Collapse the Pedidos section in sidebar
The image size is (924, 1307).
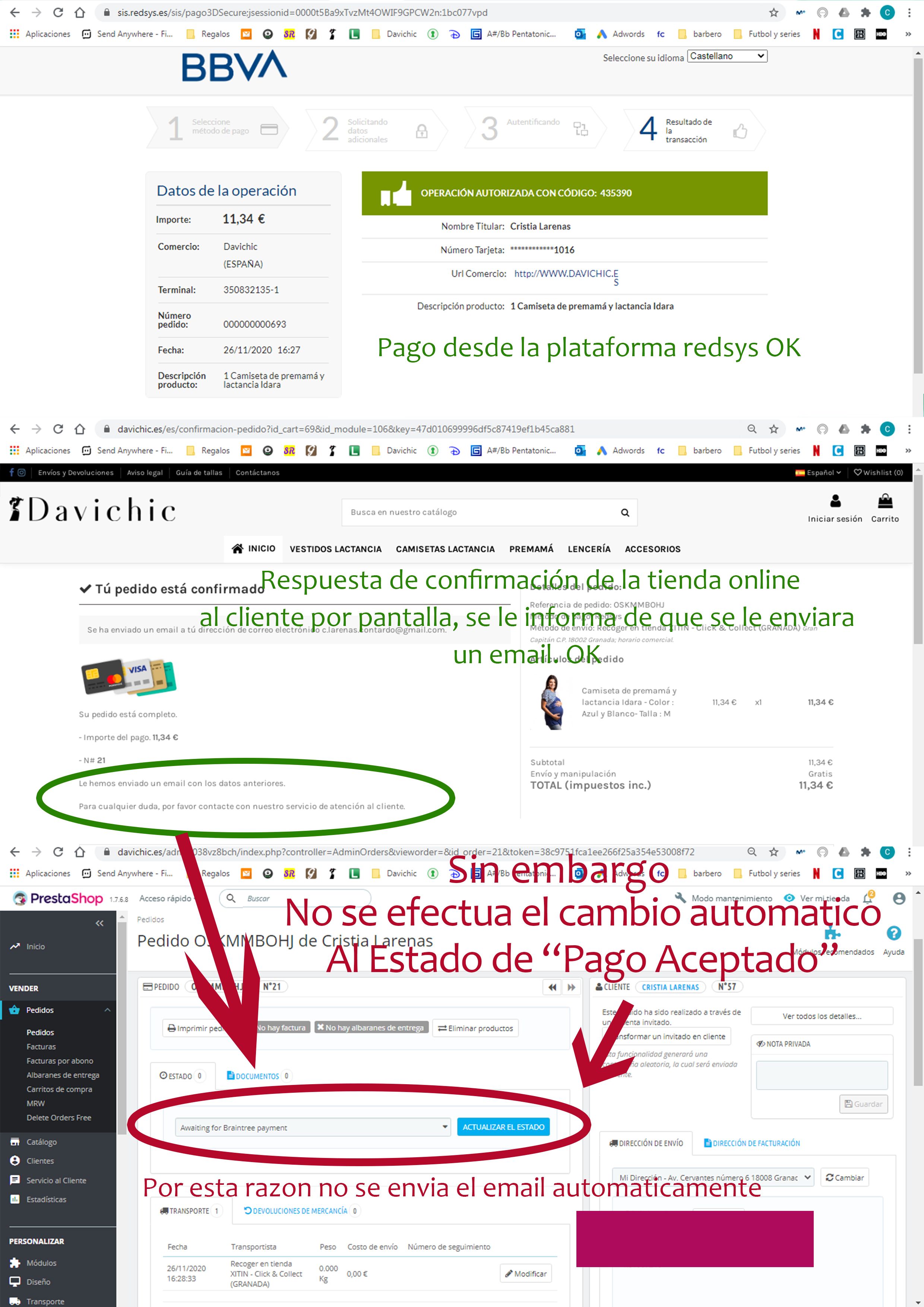tap(107, 1010)
